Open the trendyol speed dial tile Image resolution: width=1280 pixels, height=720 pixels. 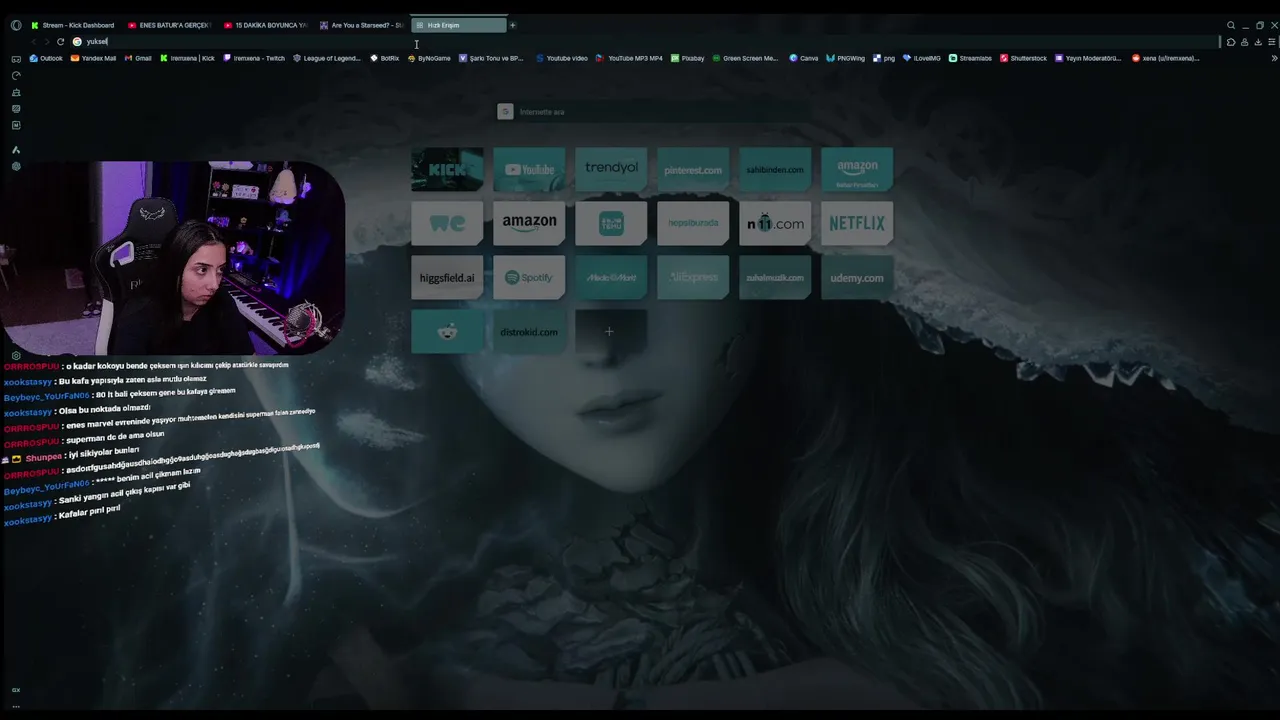[611, 169]
